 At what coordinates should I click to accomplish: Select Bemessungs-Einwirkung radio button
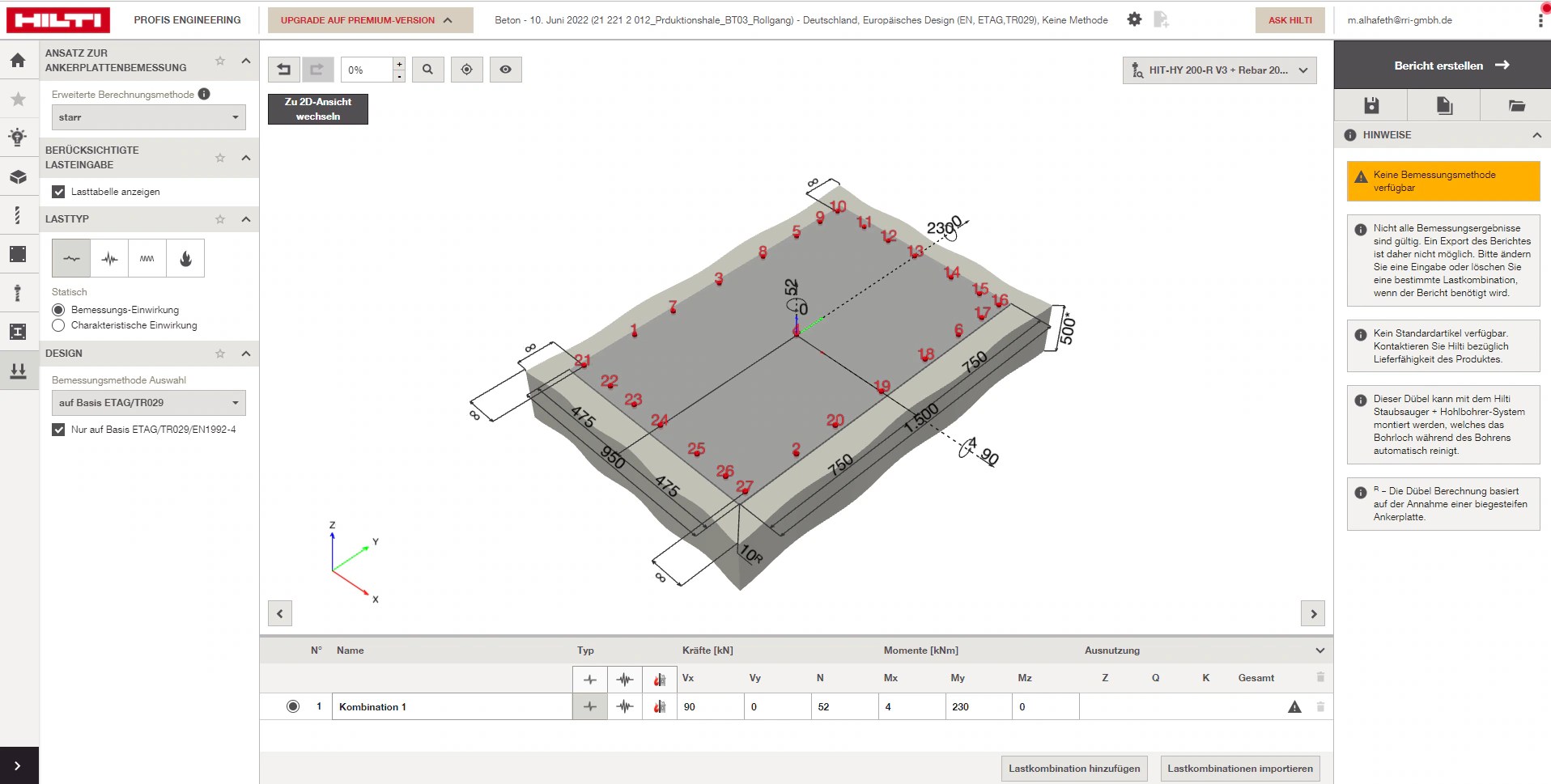click(x=58, y=310)
